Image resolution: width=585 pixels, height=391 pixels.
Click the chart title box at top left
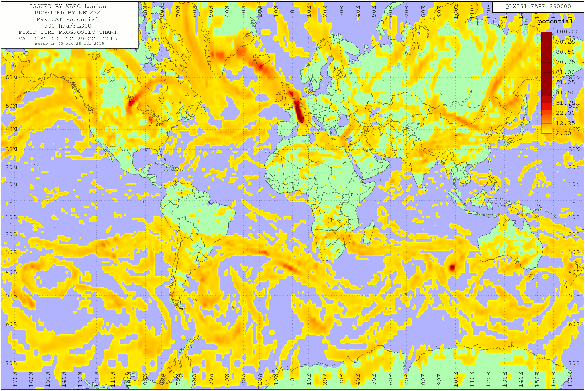click(70, 25)
